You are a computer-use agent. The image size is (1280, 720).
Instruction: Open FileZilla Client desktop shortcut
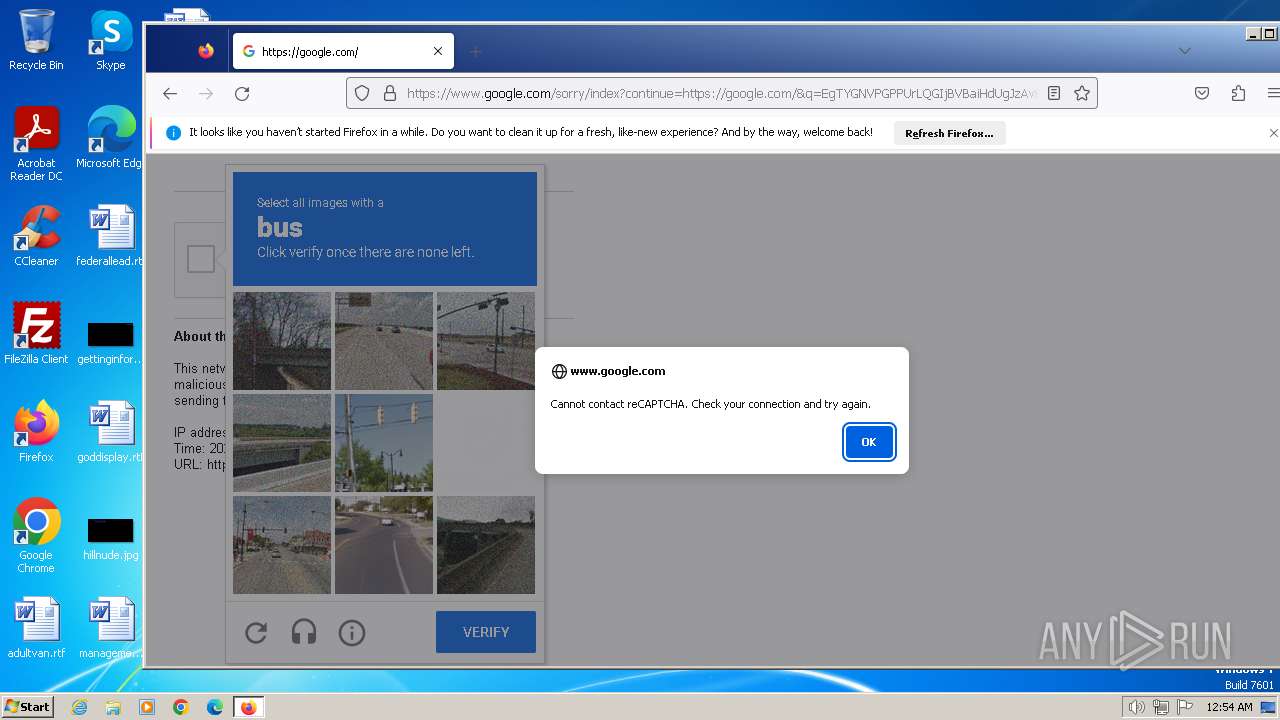click(36, 334)
